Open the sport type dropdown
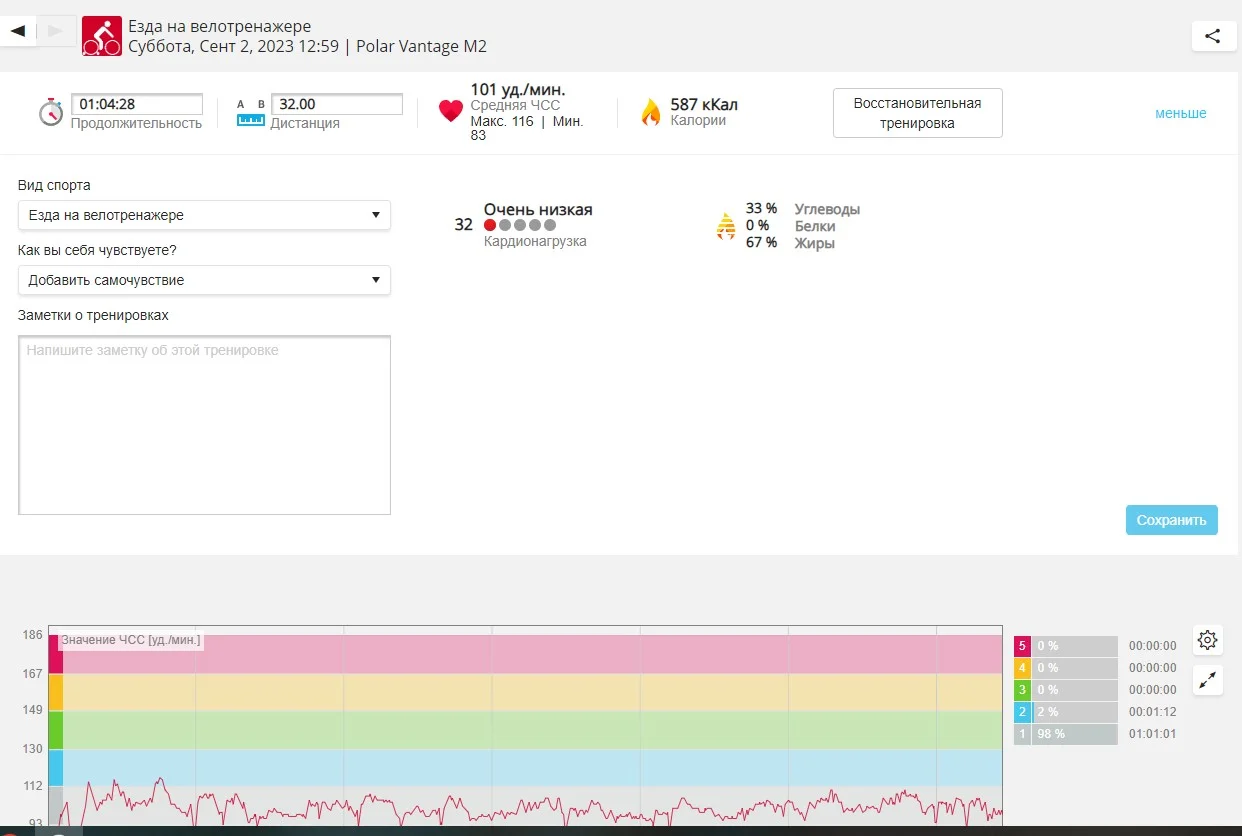 coord(204,215)
